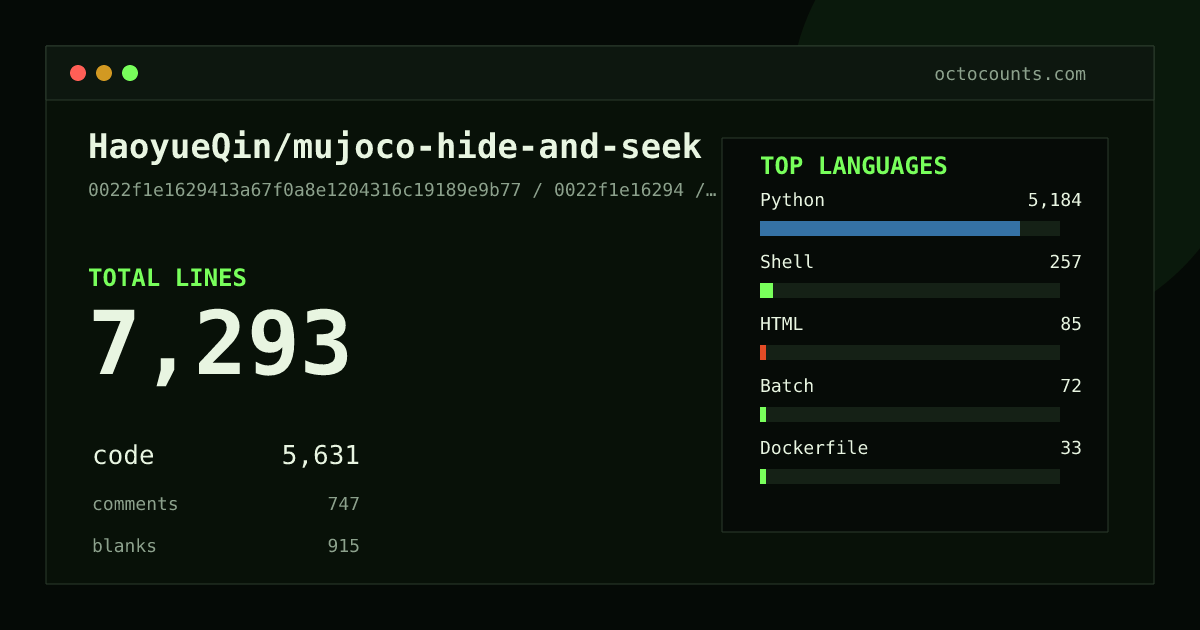
Task: Click the yellow minimize window dot
Action: point(104,73)
